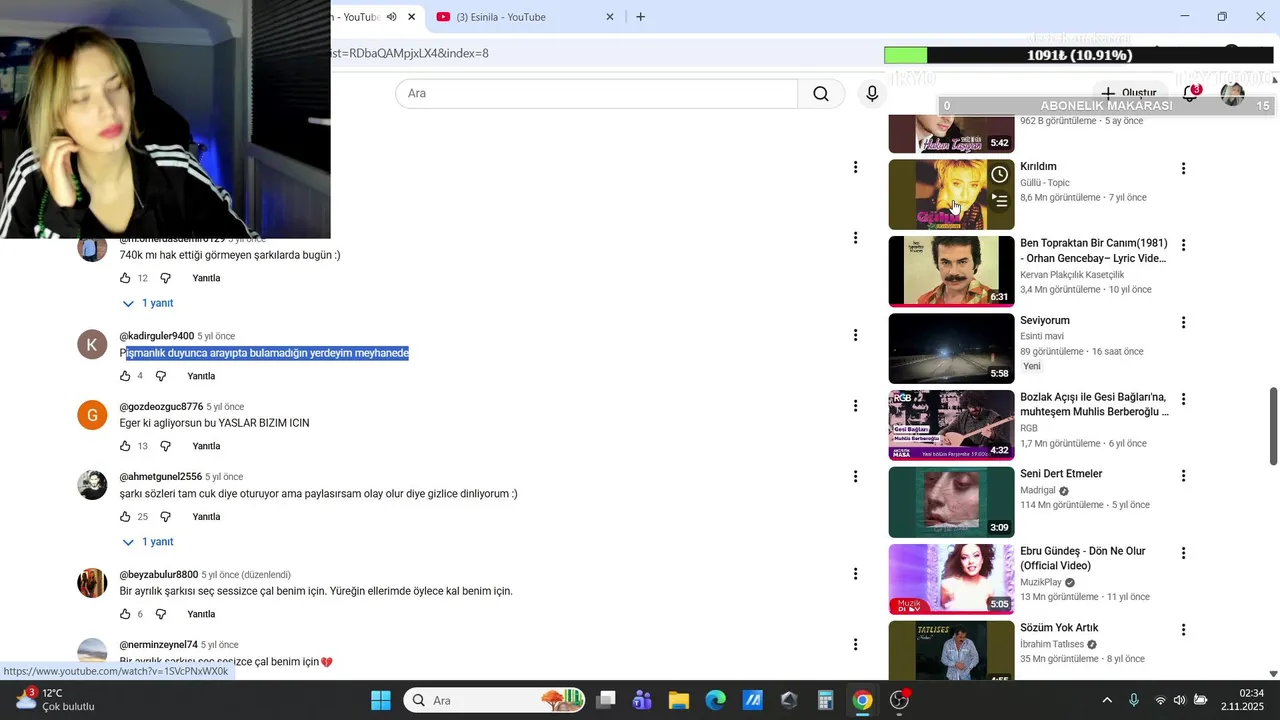This screenshot has height=720, width=1280.
Task: Open the Seviyorum video thumbnail
Action: pos(951,349)
